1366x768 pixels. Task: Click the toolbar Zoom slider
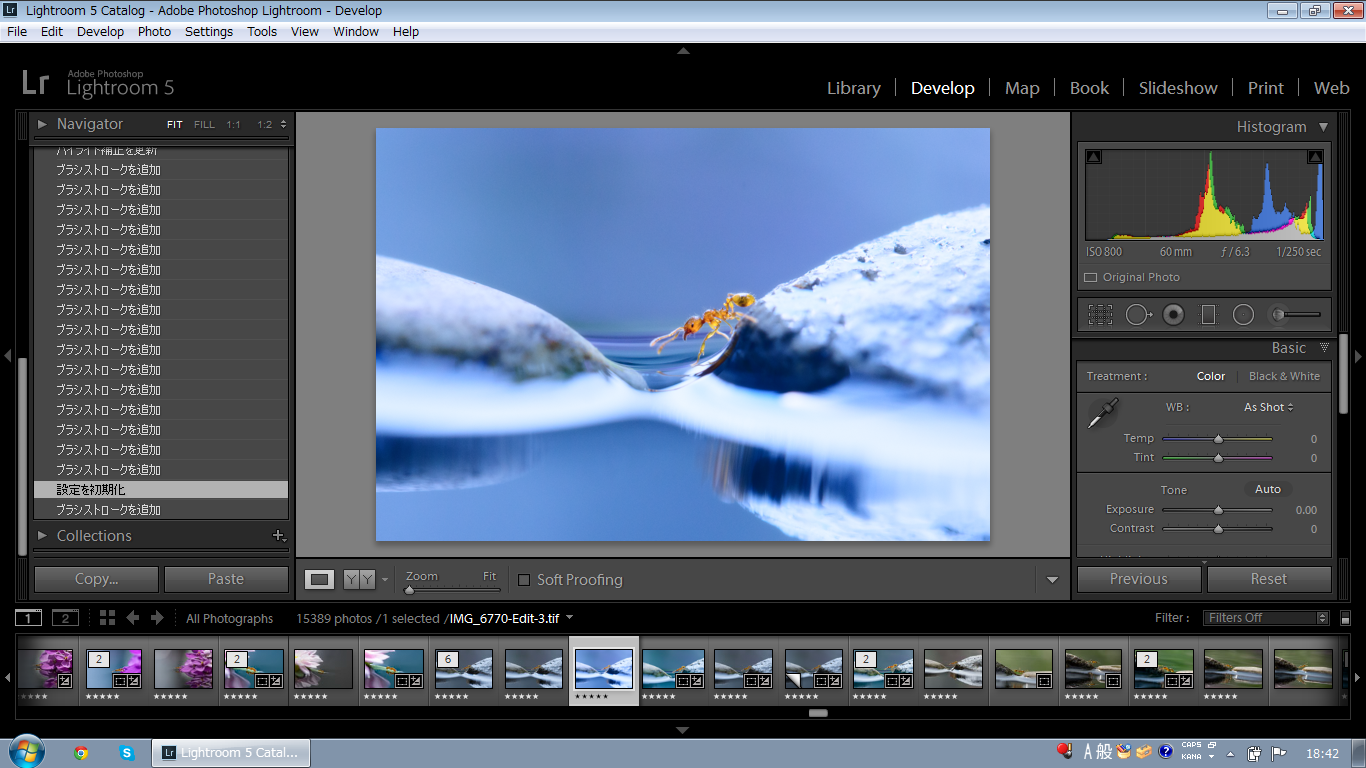(x=451, y=590)
